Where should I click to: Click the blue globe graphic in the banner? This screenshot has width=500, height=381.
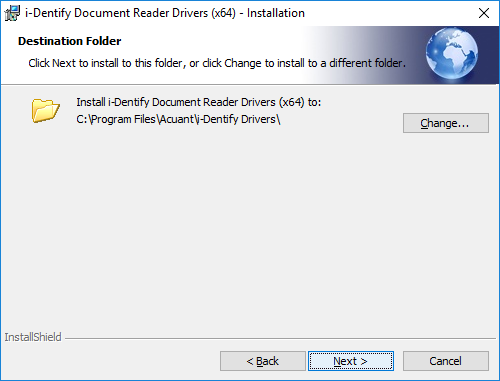(452, 54)
